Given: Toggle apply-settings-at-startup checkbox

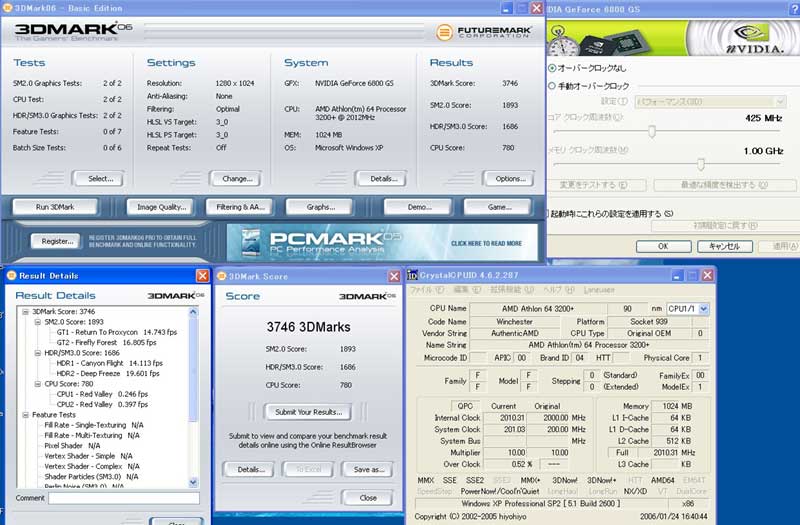Looking at the screenshot, I should pos(546,213).
